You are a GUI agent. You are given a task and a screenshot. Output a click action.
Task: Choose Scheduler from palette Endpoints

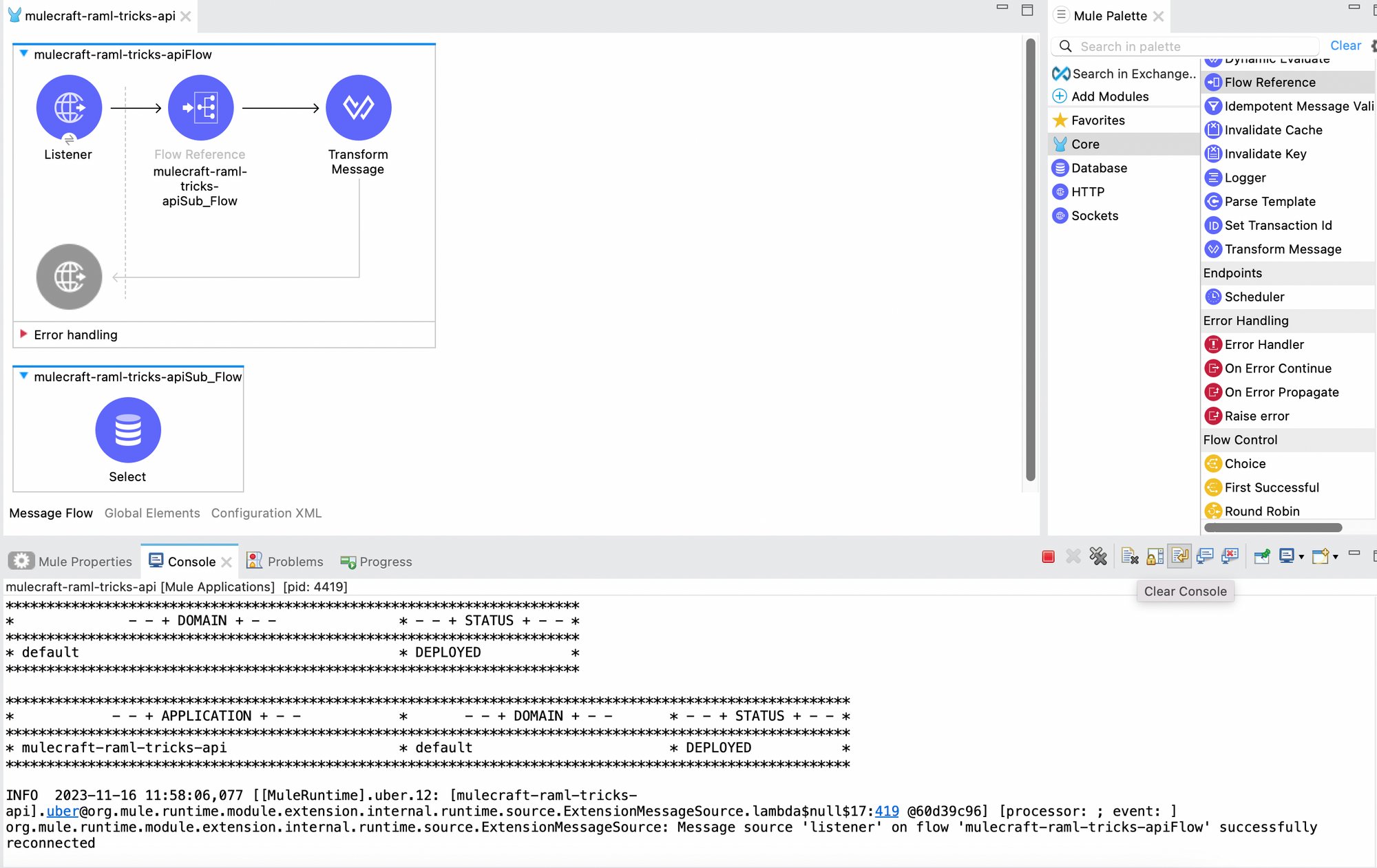click(x=1254, y=297)
